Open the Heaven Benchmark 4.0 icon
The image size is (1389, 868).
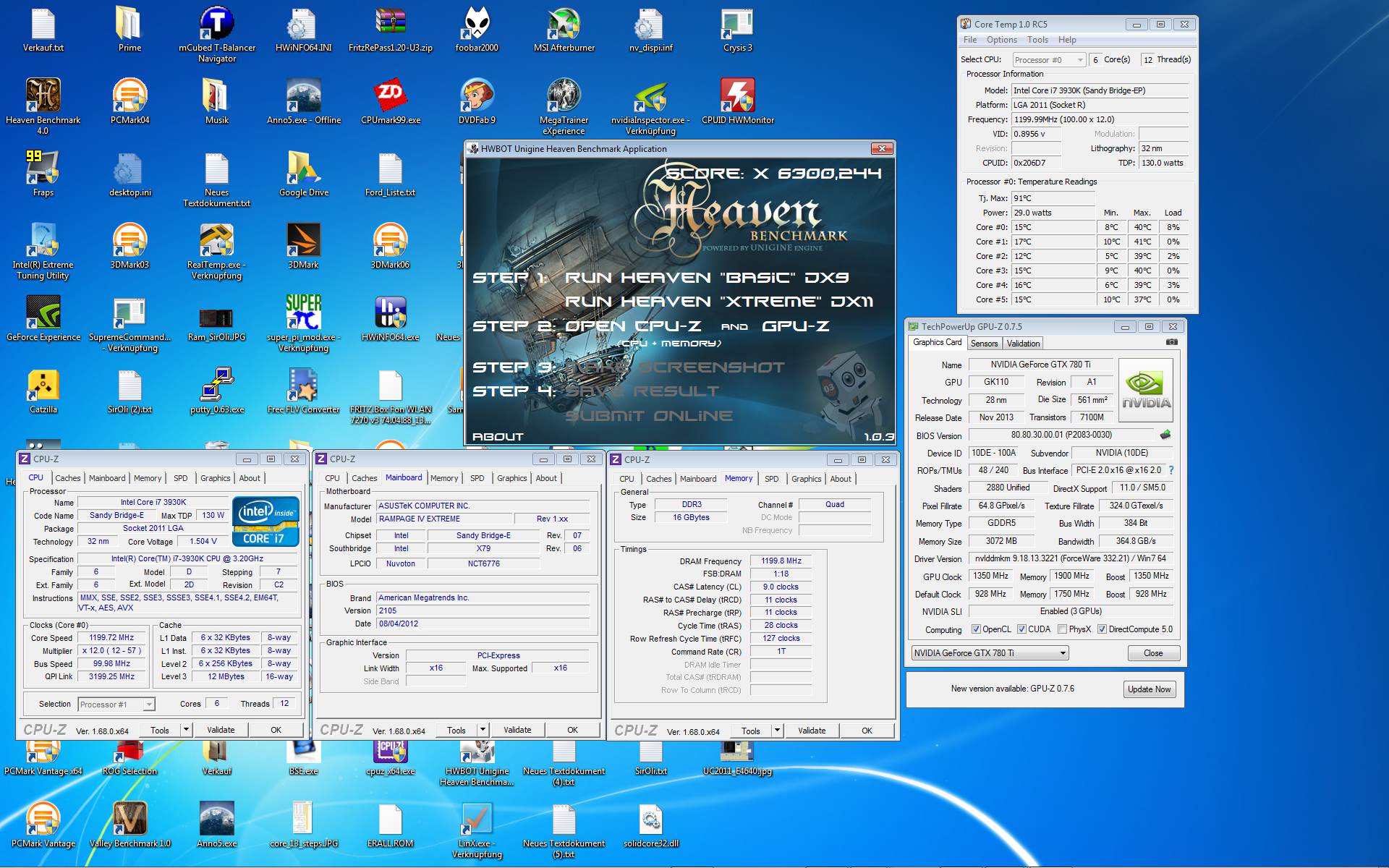tap(43, 106)
